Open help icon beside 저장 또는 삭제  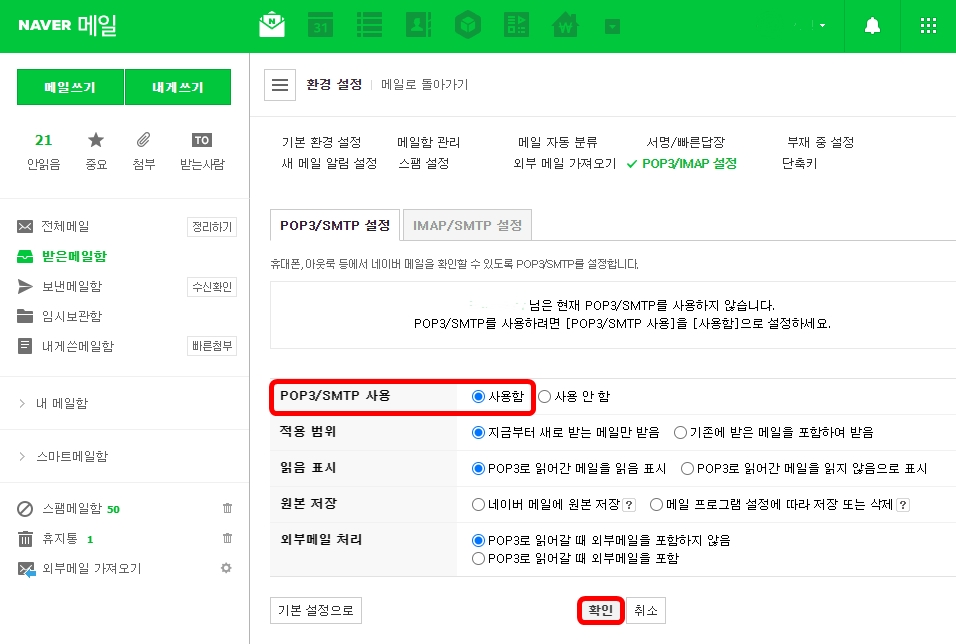click(903, 505)
